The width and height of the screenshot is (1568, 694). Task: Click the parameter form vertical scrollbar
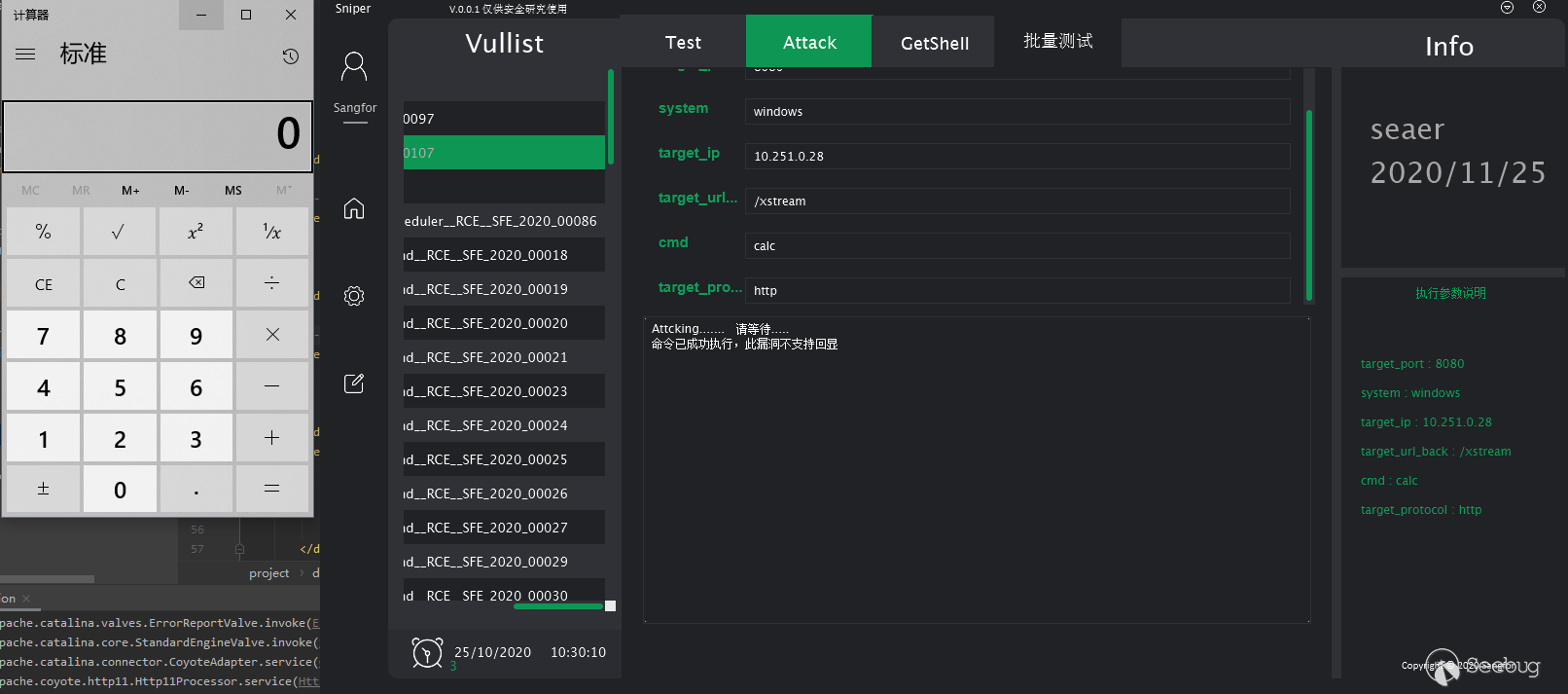click(x=1309, y=205)
